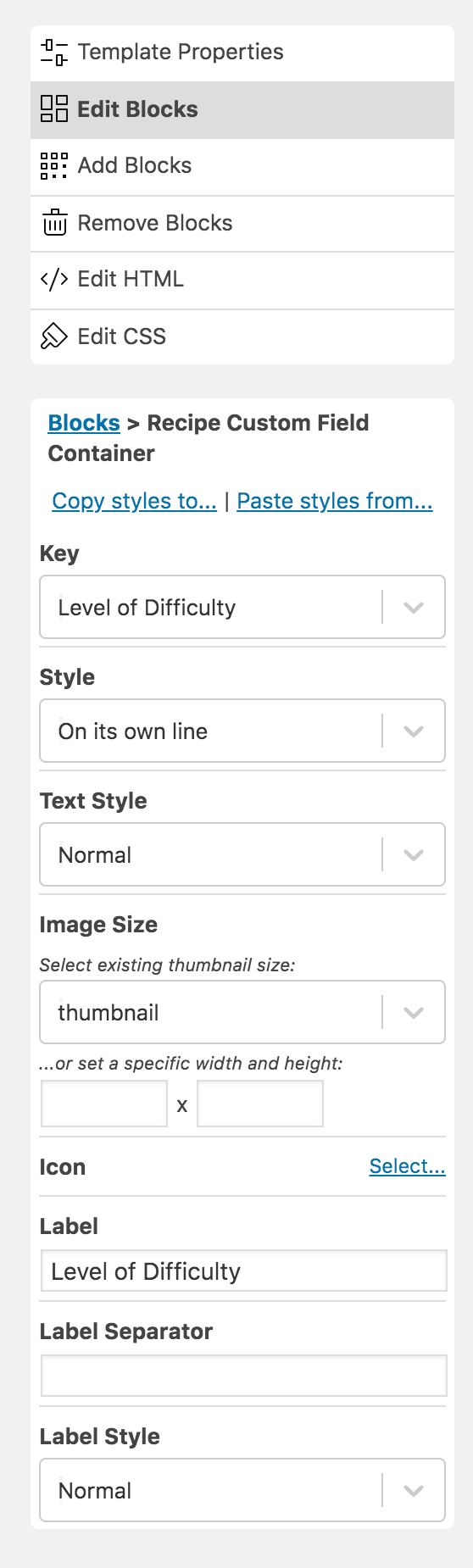Image resolution: width=473 pixels, height=1568 pixels.
Task: Click the Blocks breadcrumb link
Action: 84,422
